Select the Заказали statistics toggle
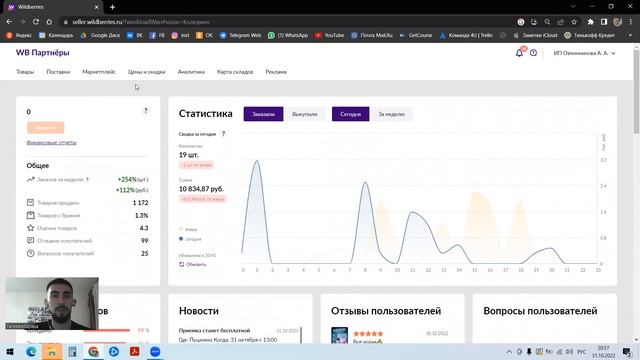The width and height of the screenshot is (640, 360). [263, 114]
